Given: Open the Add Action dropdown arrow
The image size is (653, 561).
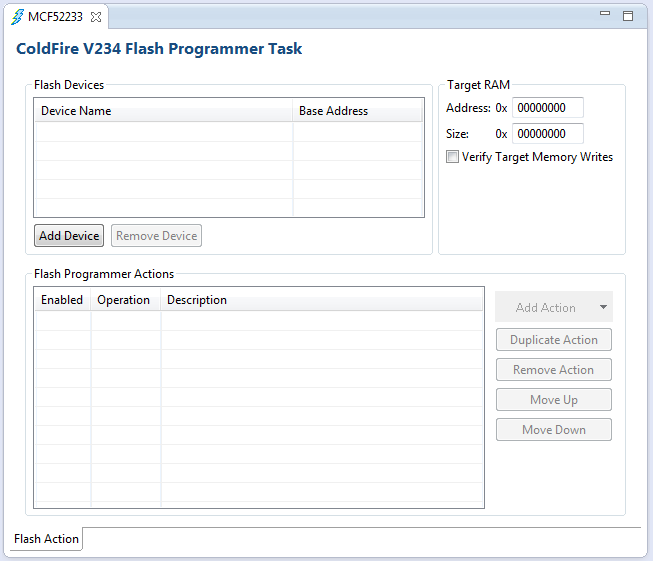Looking at the screenshot, I should [x=603, y=307].
